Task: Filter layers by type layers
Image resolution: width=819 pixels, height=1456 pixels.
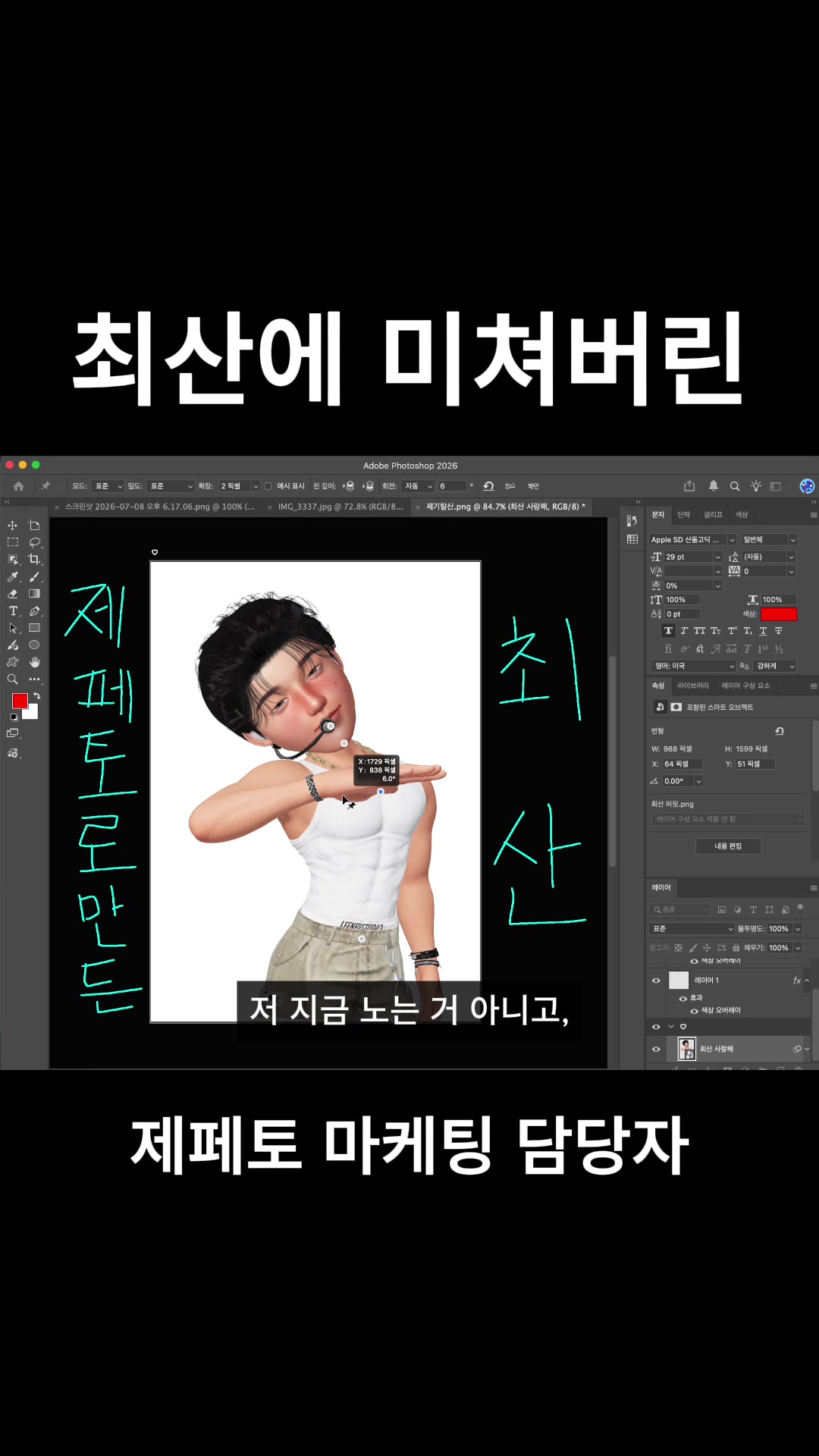Action: (753, 909)
